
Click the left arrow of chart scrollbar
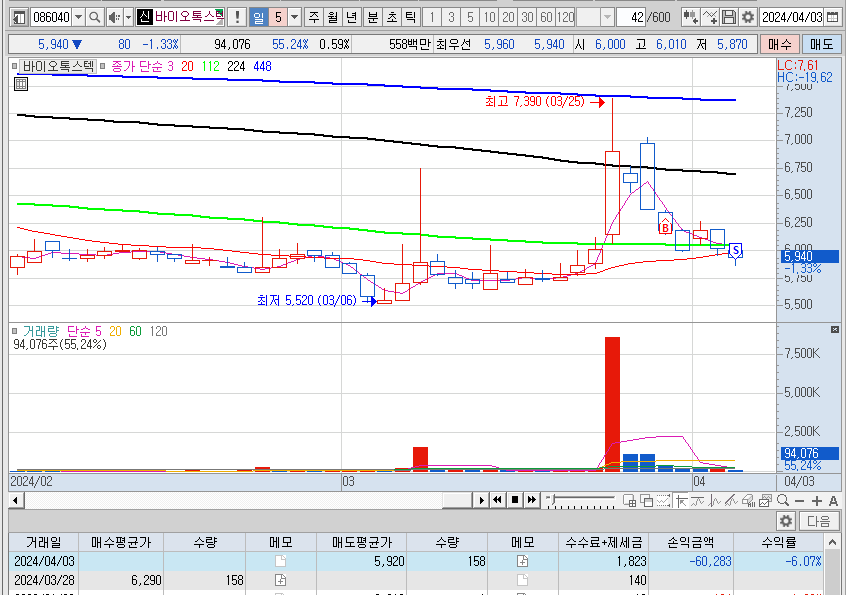[15, 501]
